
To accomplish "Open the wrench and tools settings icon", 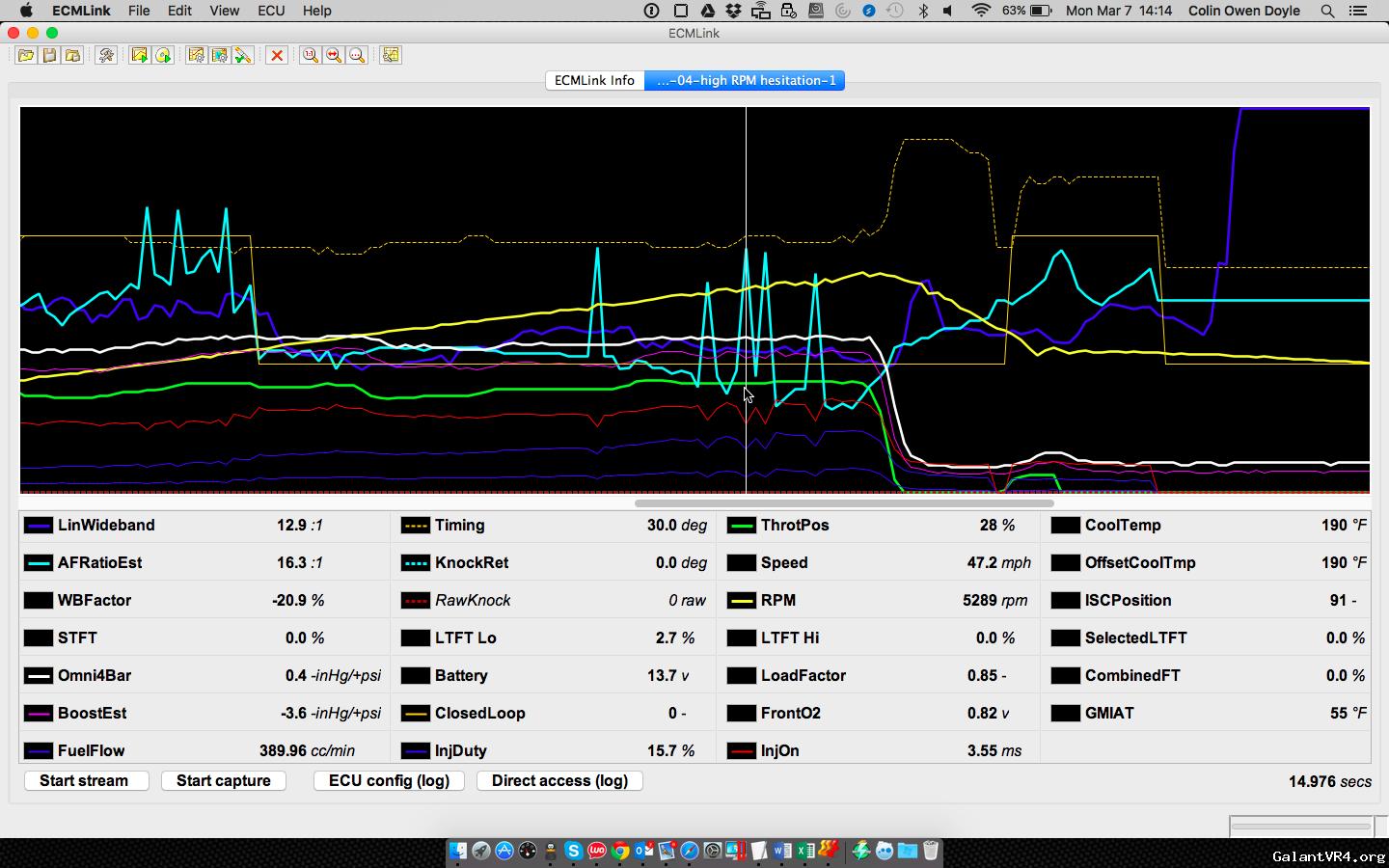I will point(106,55).
